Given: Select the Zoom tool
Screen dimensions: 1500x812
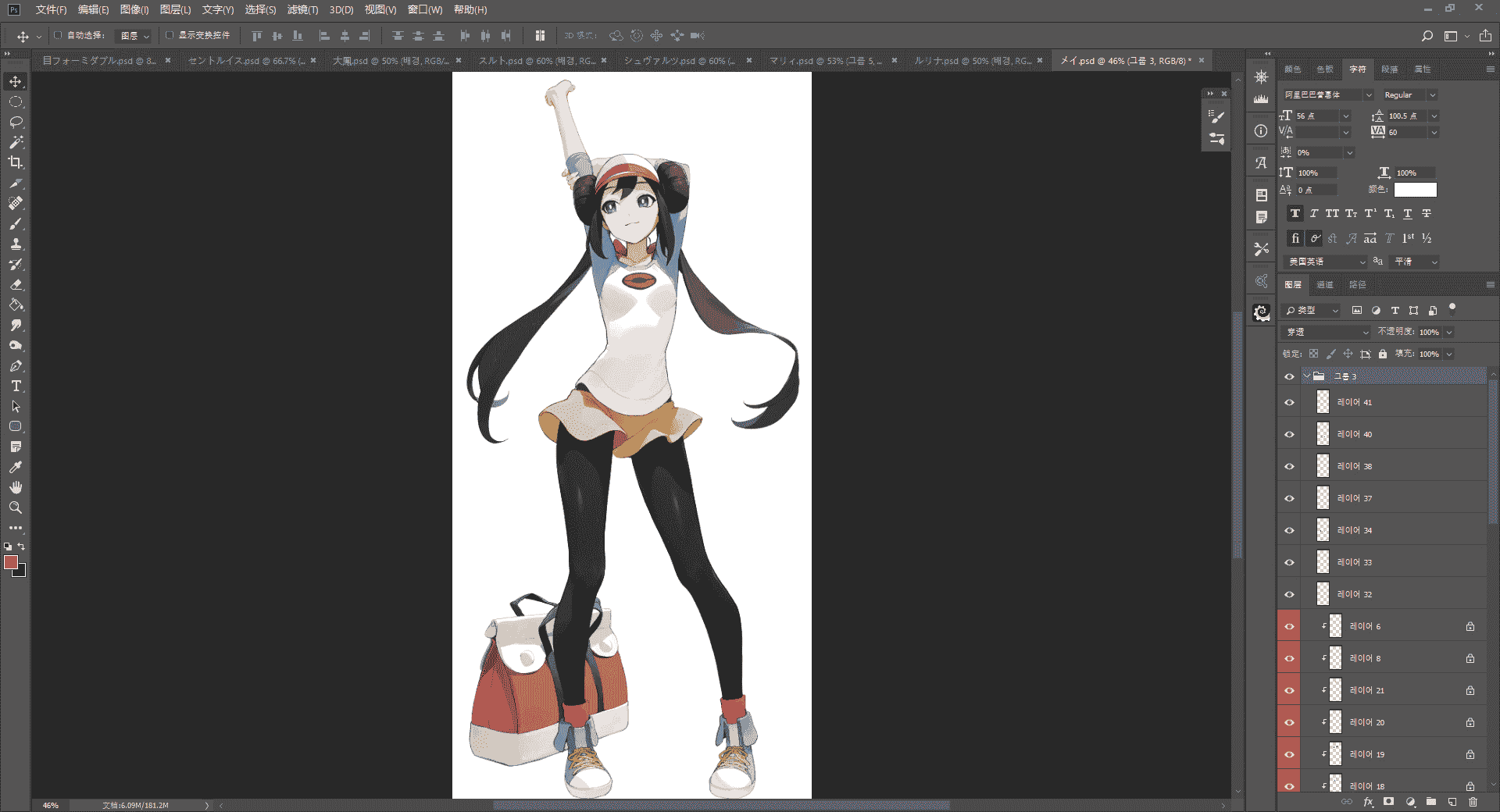Looking at the screenshot, I should pos(16,507).
